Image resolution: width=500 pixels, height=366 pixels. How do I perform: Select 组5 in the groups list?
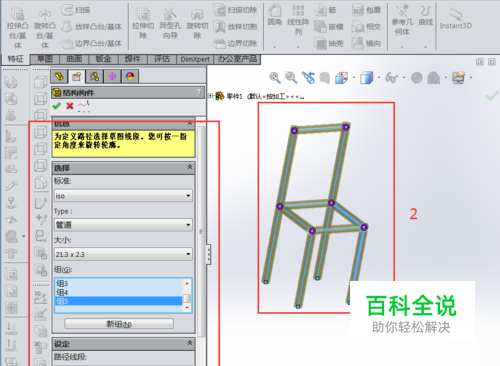[x=118, y=301]
